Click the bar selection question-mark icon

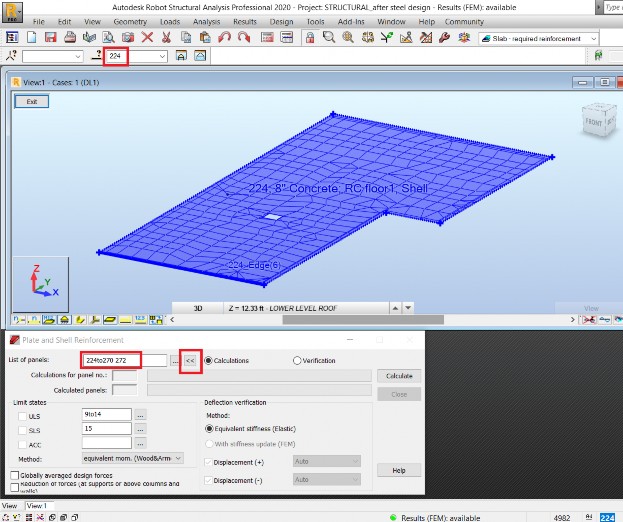pos(97,55)
